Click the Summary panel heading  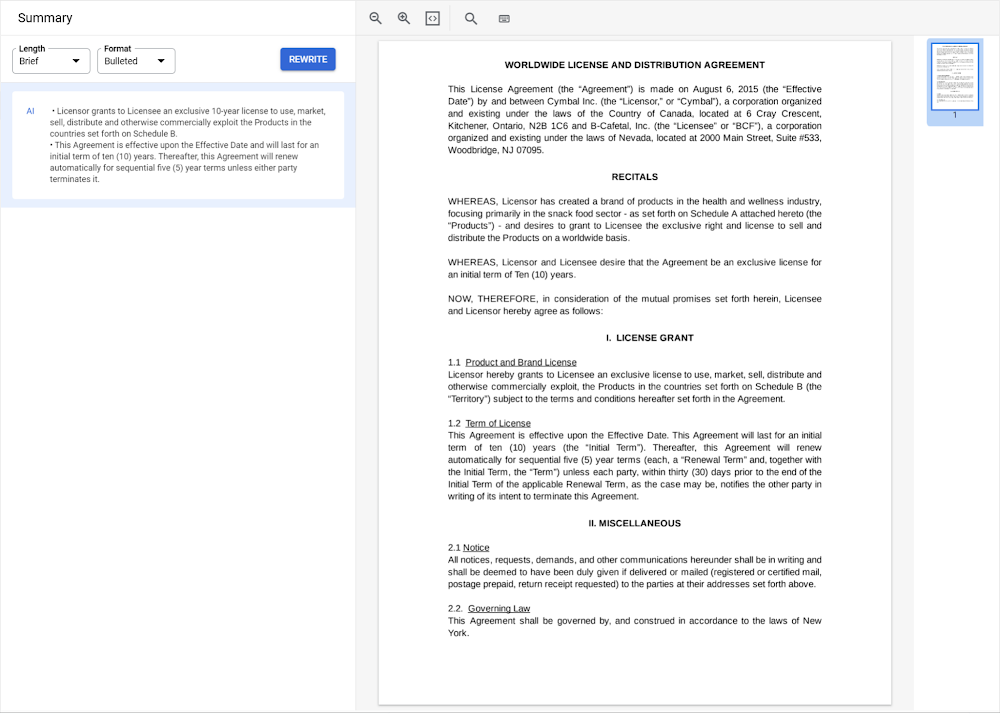(45, 18)
